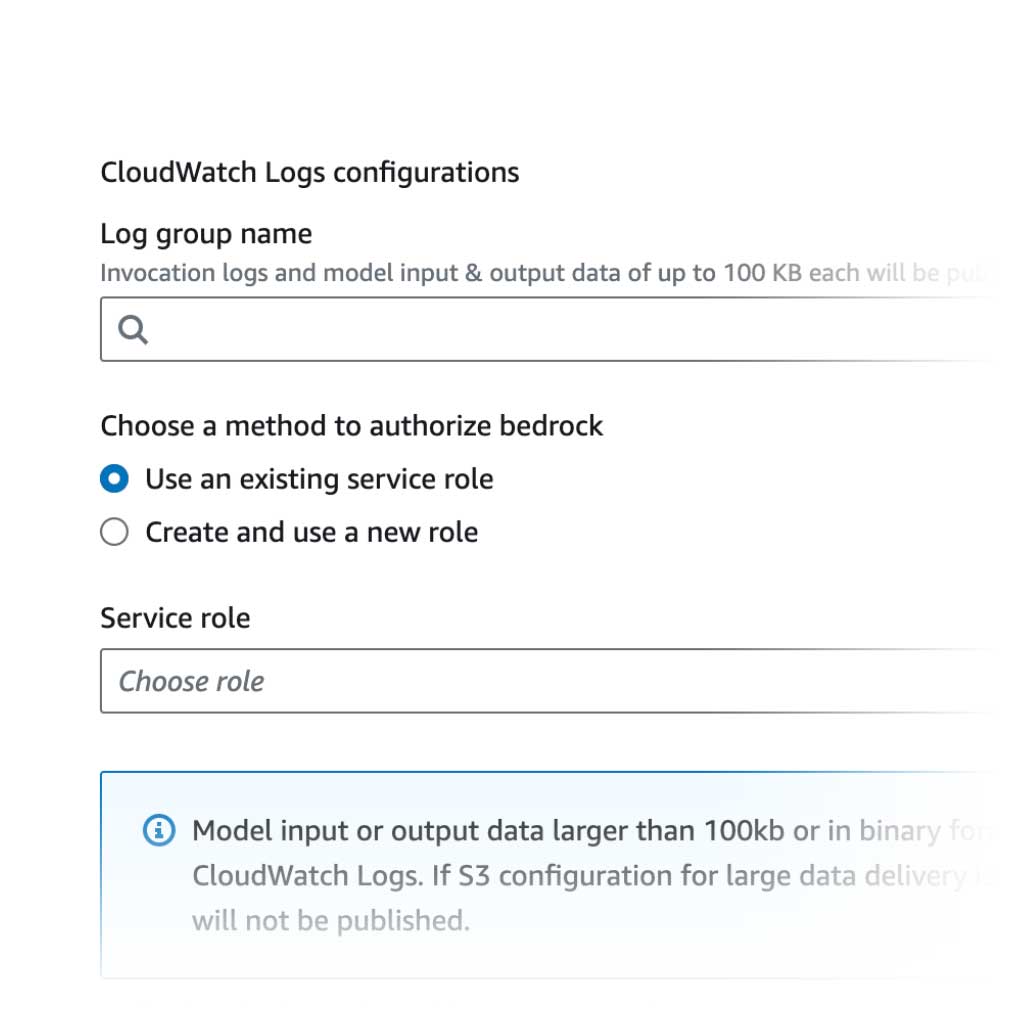The image size is (1010, 1010).
Task: Click the "Choose role" placeholder text
Action: click(x=191, y=681)
